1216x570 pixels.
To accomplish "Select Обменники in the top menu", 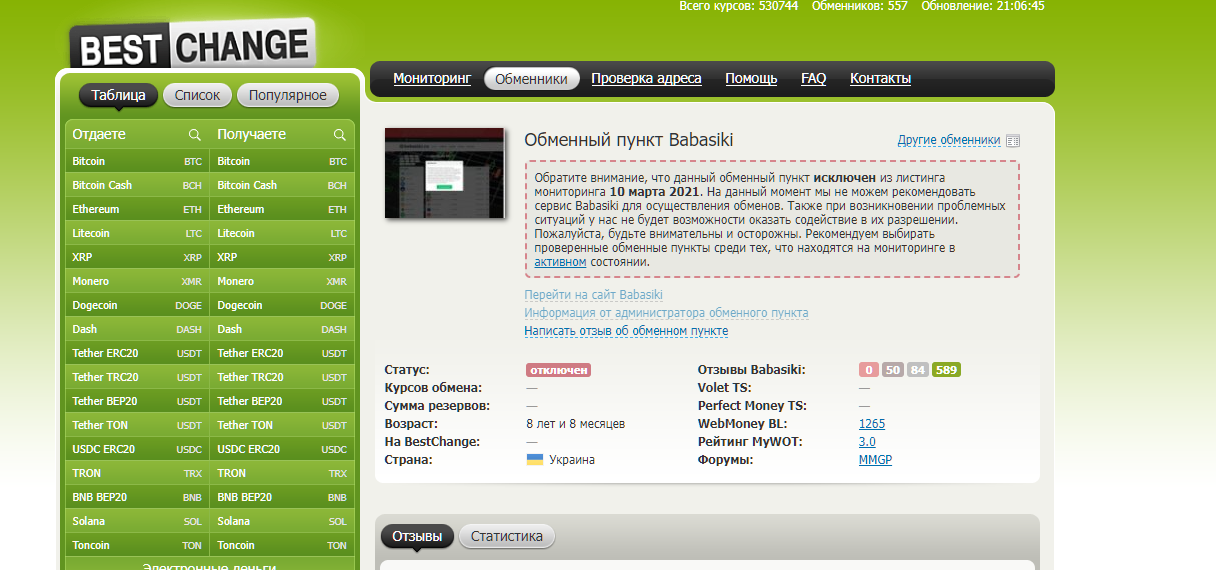I will [x=532, y=79].
